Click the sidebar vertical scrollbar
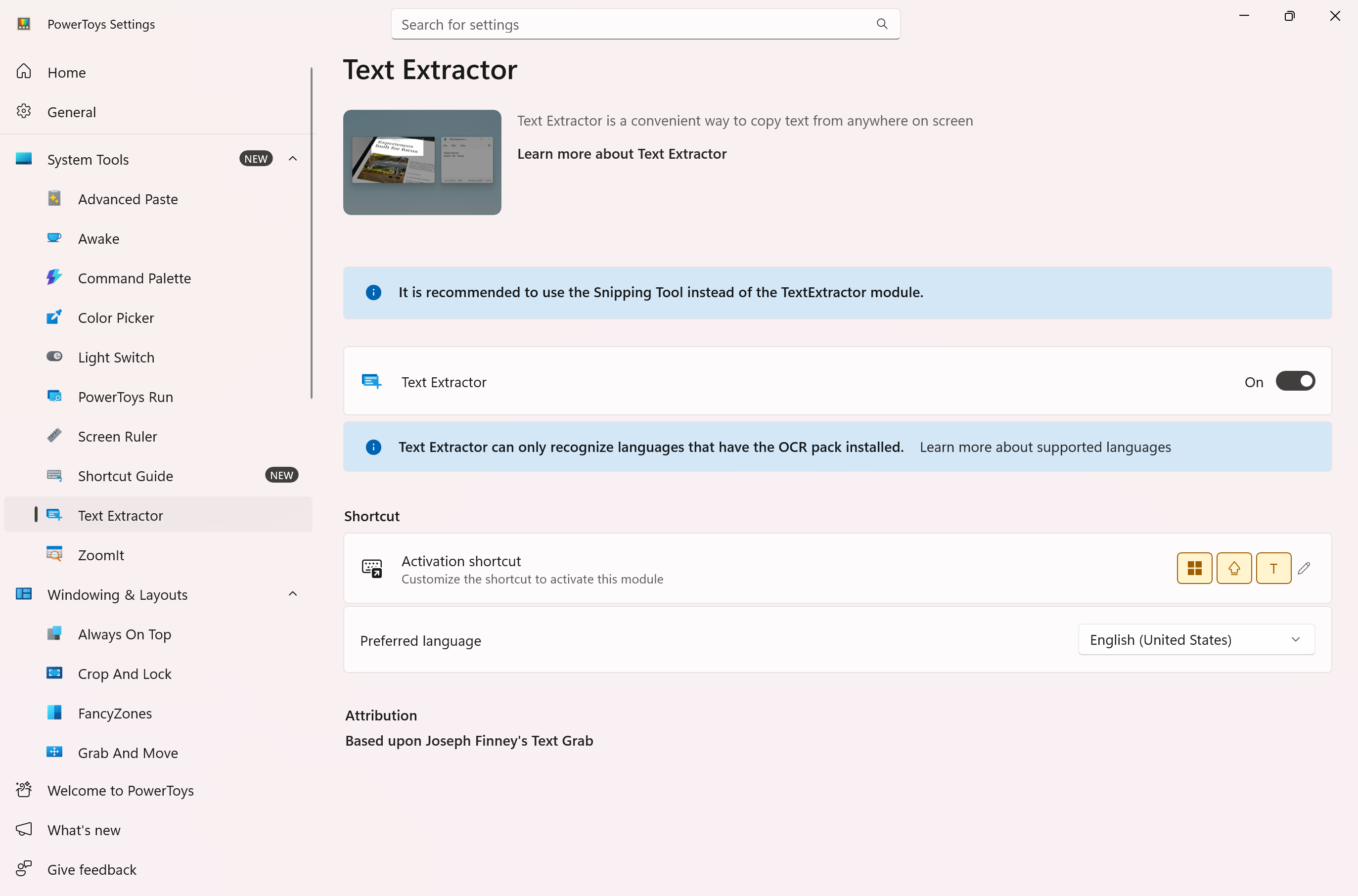This screenshot has height=896, width=1358. coord(312,233)
